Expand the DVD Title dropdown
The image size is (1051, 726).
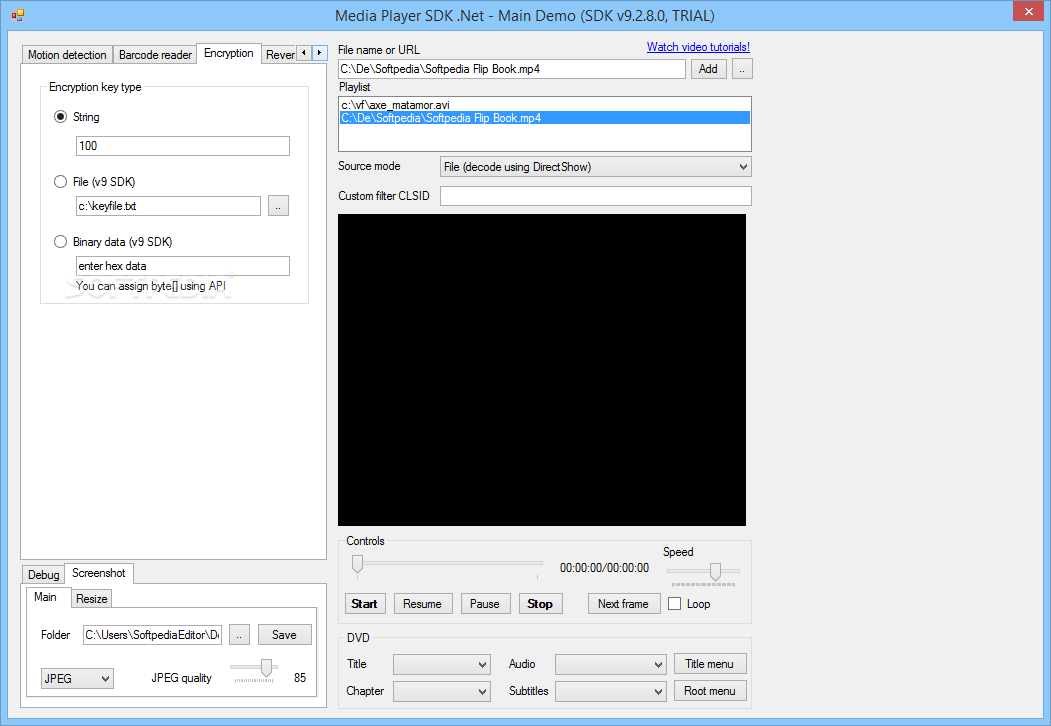442,664
